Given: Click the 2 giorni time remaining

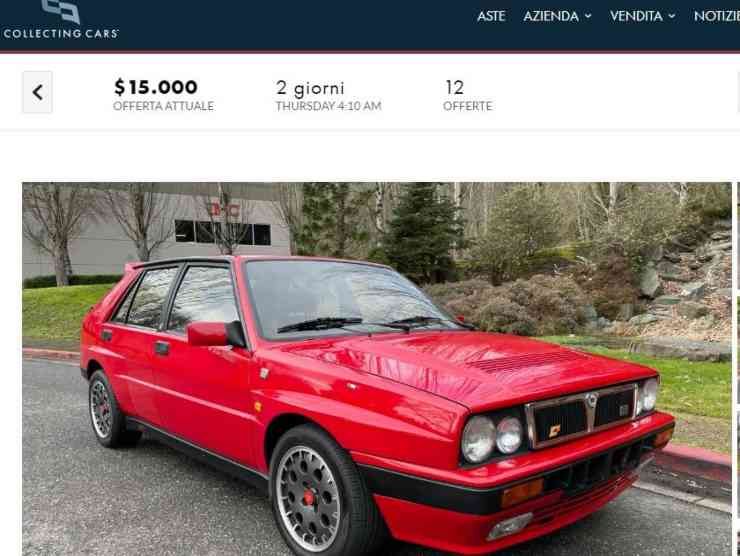Looking at the screenshot, I should click(310, 88).
